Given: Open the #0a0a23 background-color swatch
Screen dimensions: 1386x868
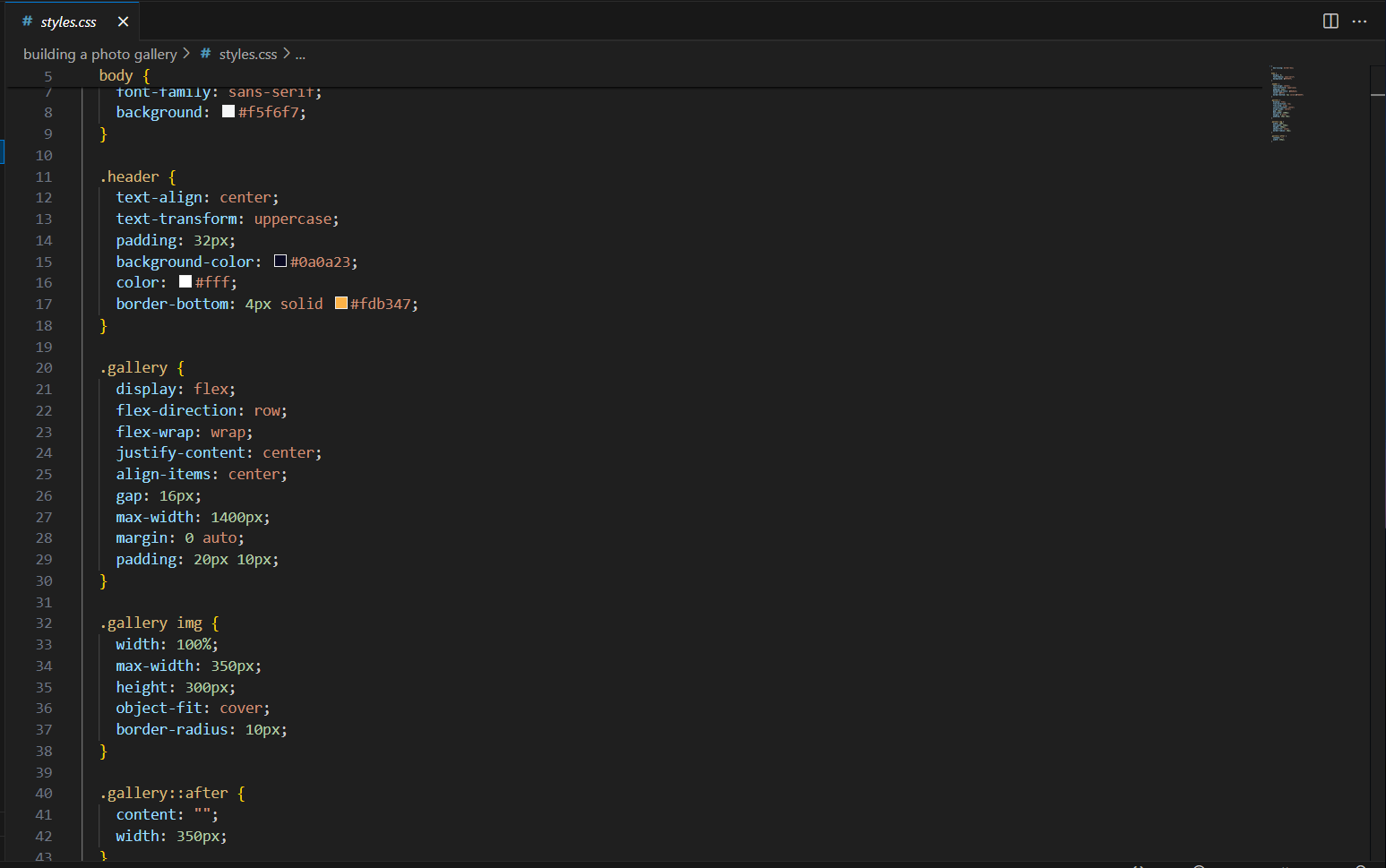Looking at the screenshot, I should 280,262.
